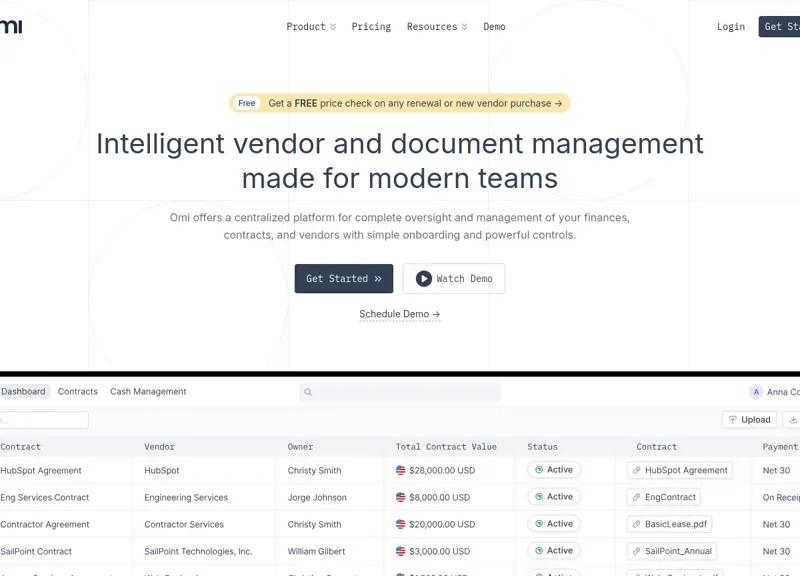Follow the Schedule Demo link
This screenshot has width=800, height=576.
(399, 314)
